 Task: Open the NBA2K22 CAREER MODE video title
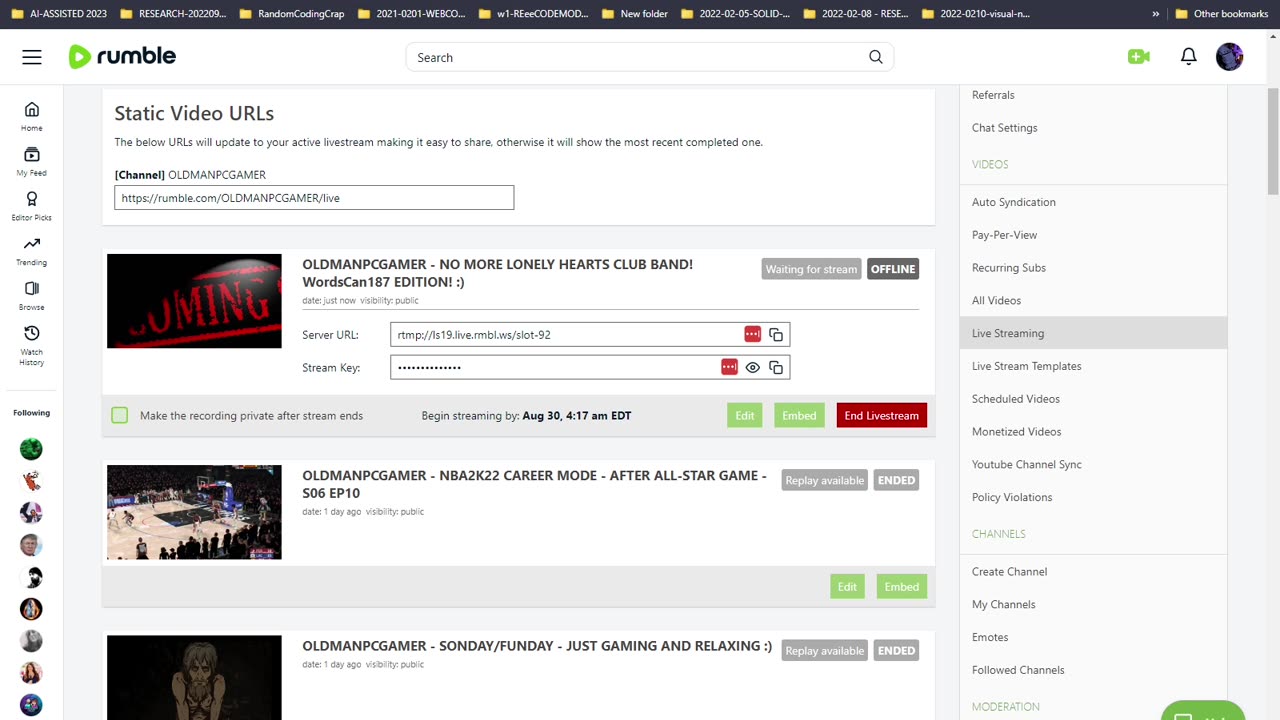click(x=534, y=484)
